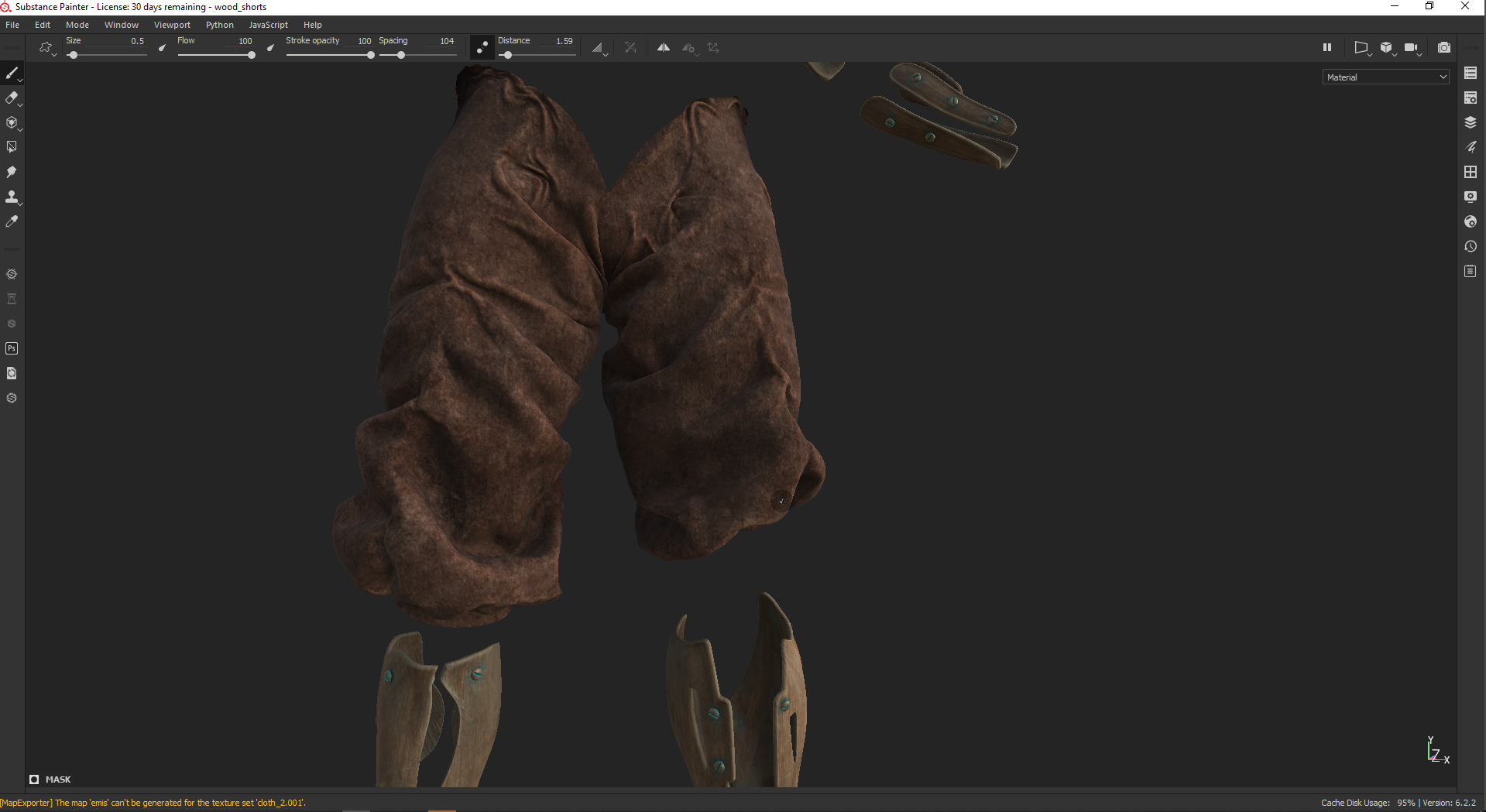The height and width of the screenshot is (812, 1486).
Task: Open the Mode menu
Action: click(x=77, y=25)
